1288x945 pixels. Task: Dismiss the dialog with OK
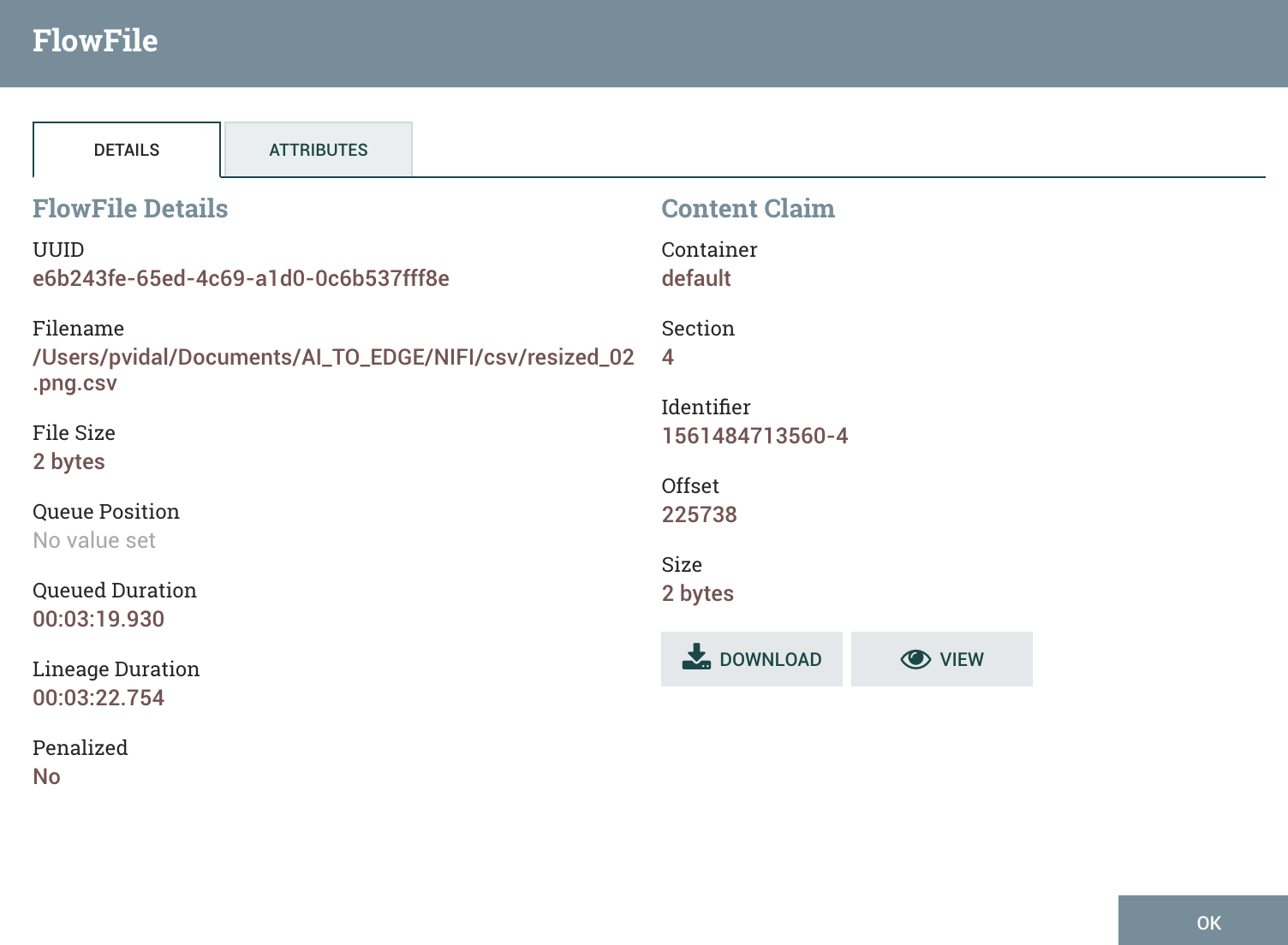coord(1207,922)
